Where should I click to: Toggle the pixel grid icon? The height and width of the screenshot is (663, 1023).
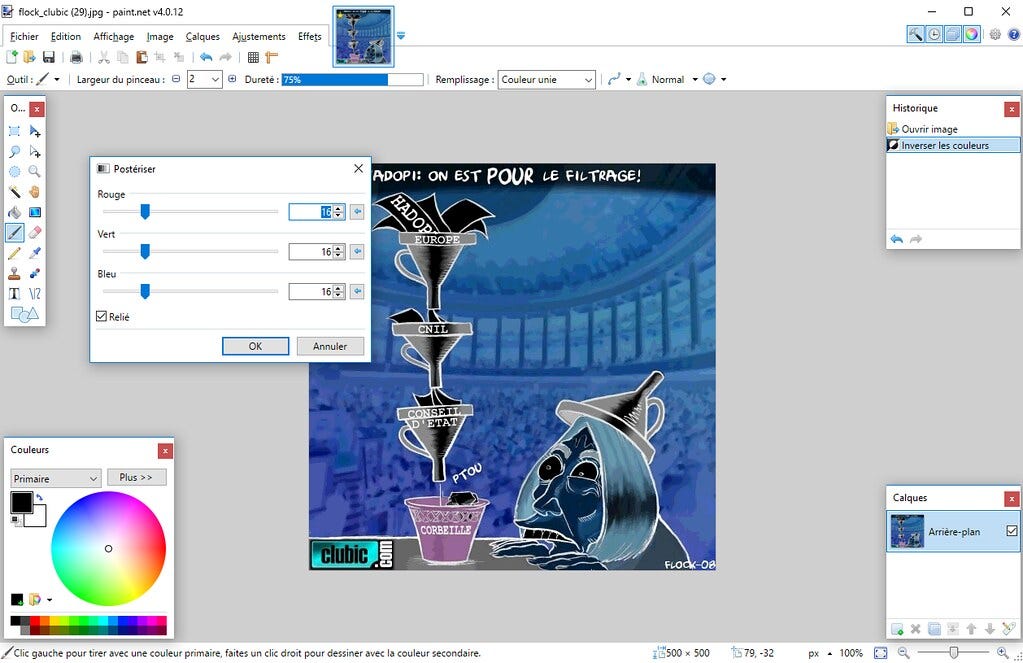(253, 57)
